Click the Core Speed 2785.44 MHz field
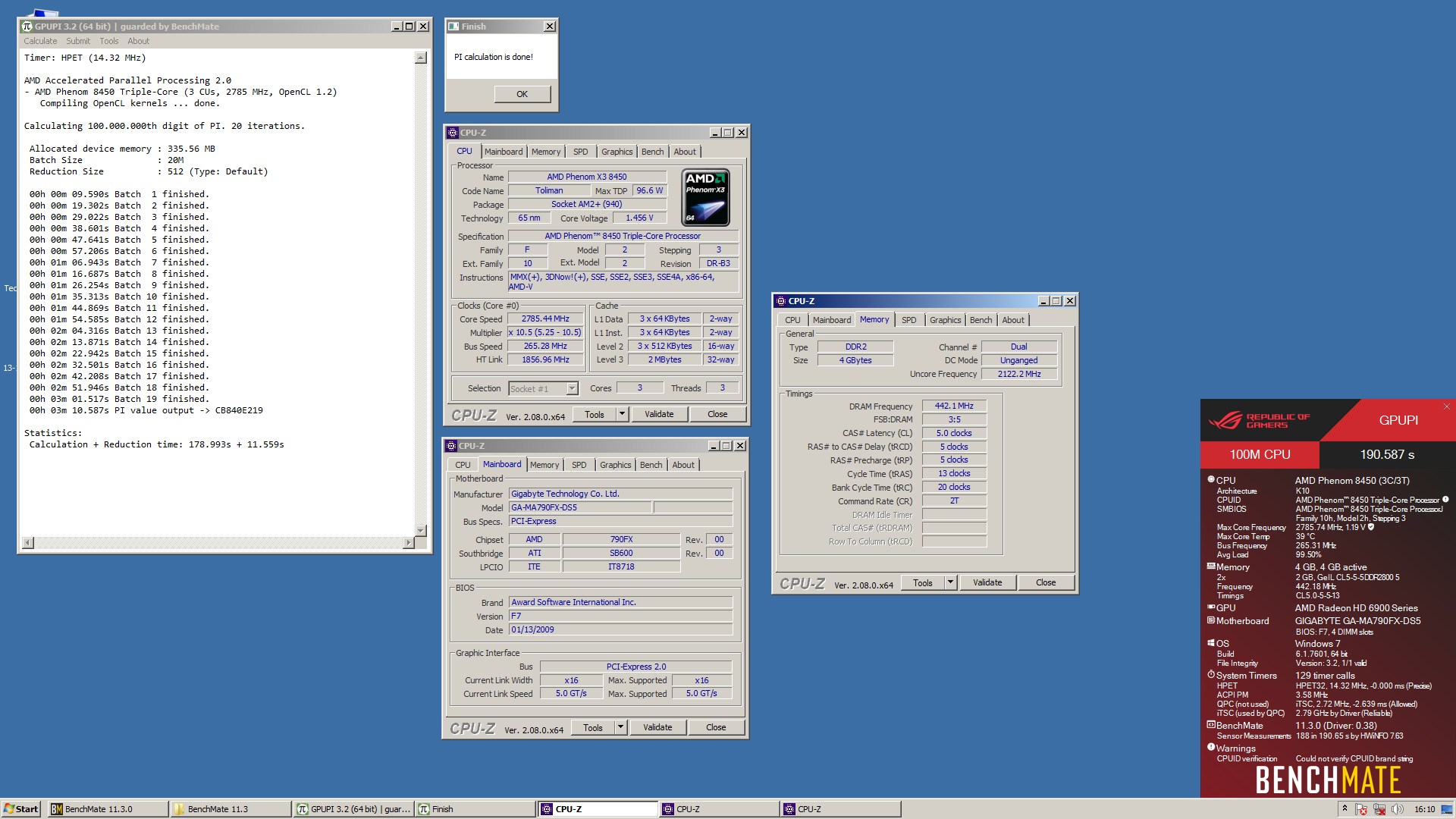This screenshot has height=819, width=1456. (x=545, y=319)
